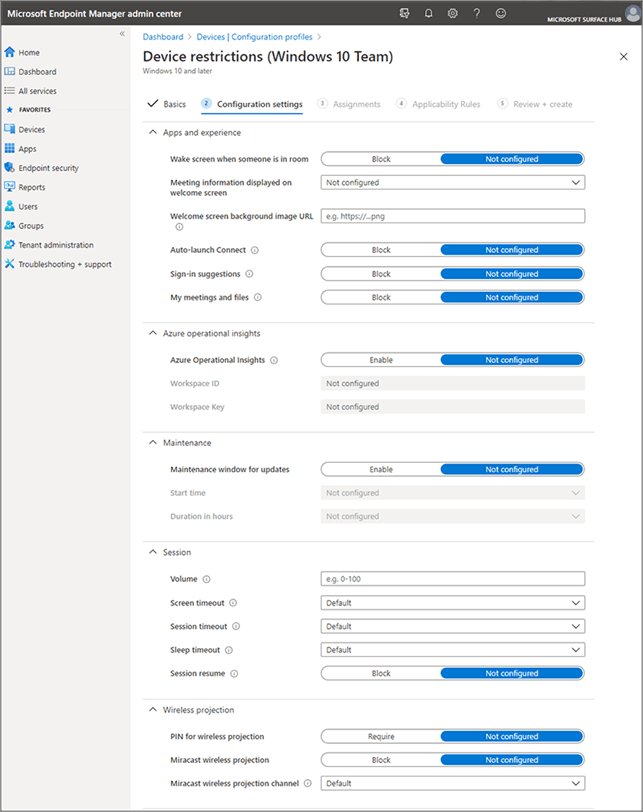Close the Device restrictions pane
Image resolution: width=643 pixels, height=812 pixels.
click(624, 57)
